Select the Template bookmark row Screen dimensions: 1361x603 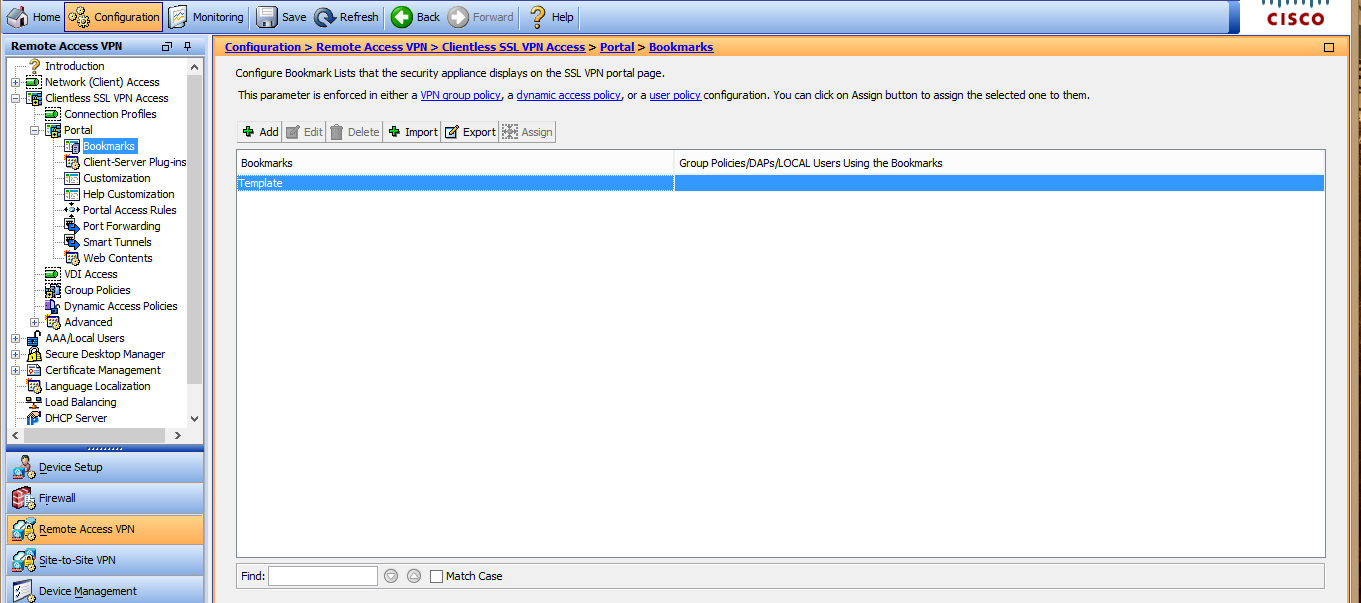[x=780, y=183]
